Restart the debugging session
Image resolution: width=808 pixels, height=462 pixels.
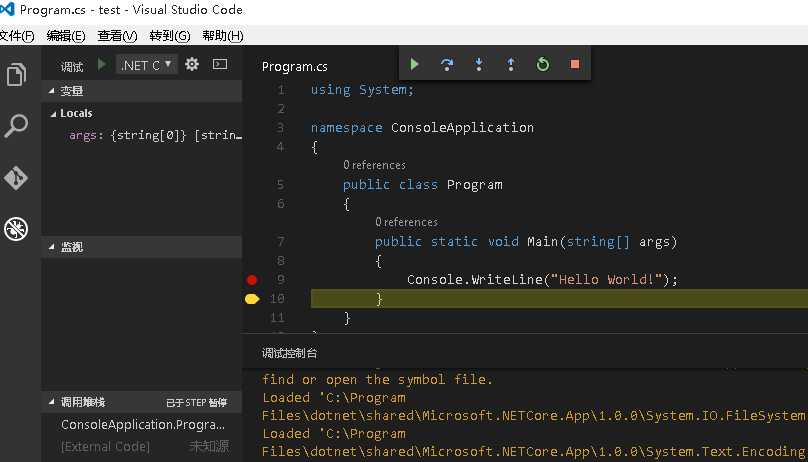[x=543, y=64]
